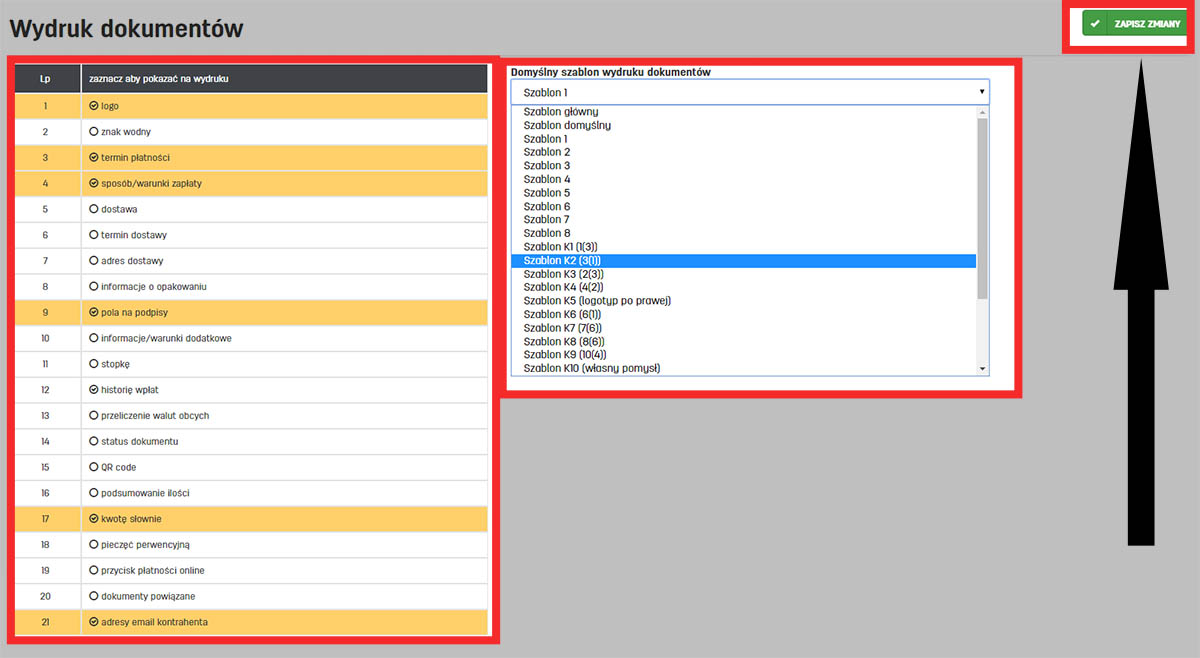Click the dropdown list scrollbar thumb
Image resolution: width=1200 pixels, height=658 pixels.
[982, 208]
